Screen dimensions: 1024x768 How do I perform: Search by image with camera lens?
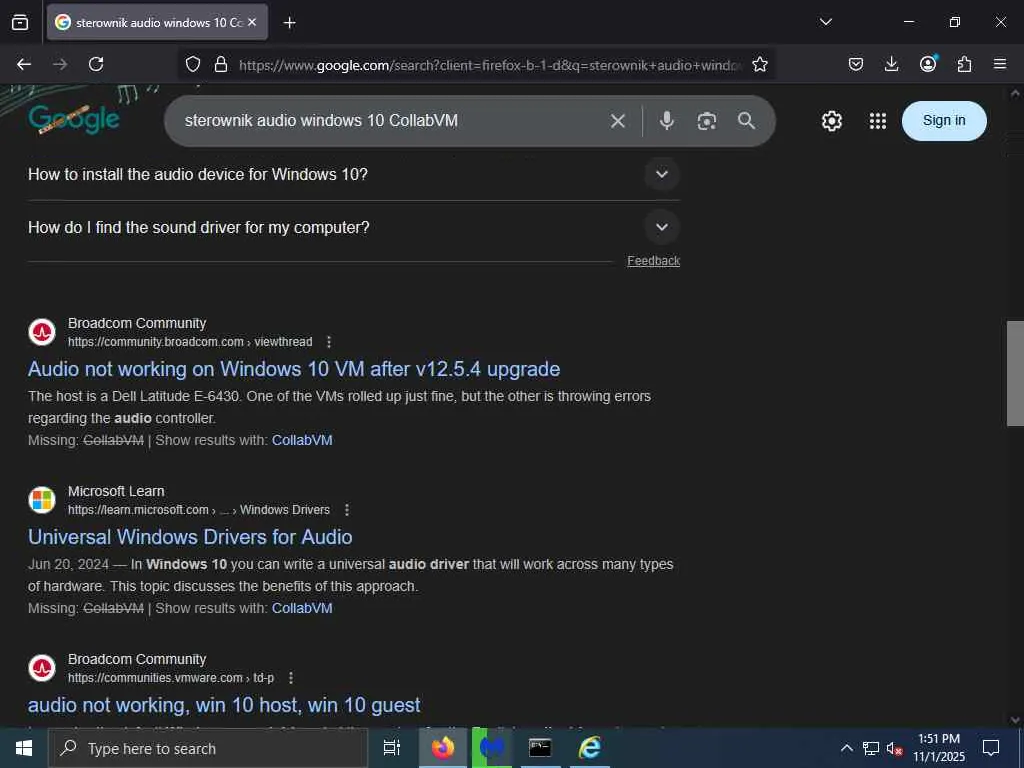tap(707, 121)
